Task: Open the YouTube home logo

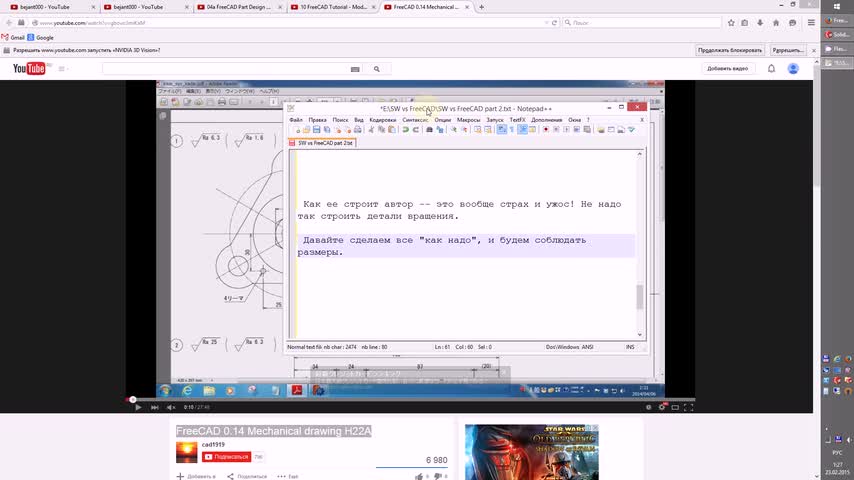Action: (x=29, y=69)
